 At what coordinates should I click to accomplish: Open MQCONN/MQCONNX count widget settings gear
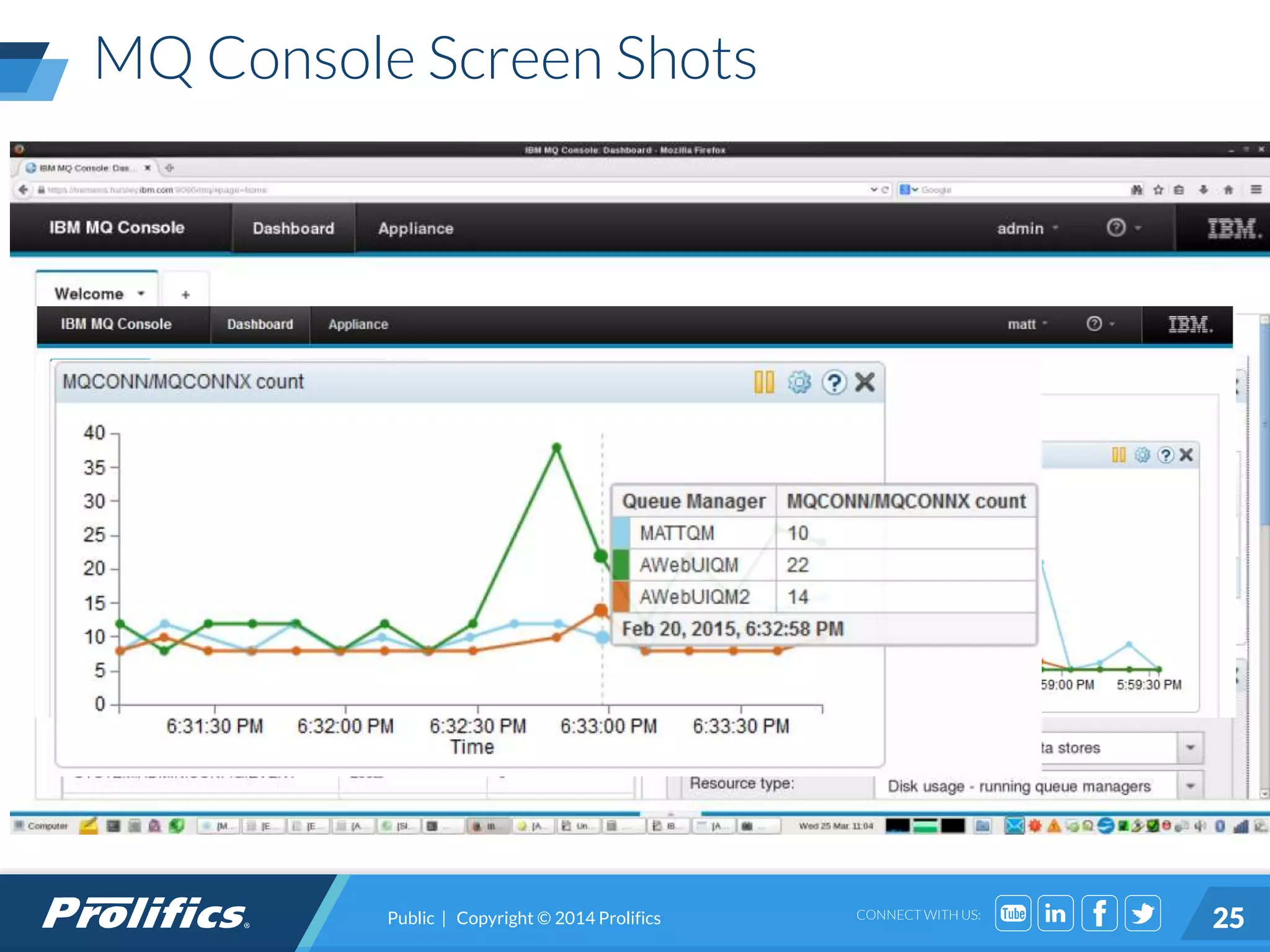coord(799,382)
